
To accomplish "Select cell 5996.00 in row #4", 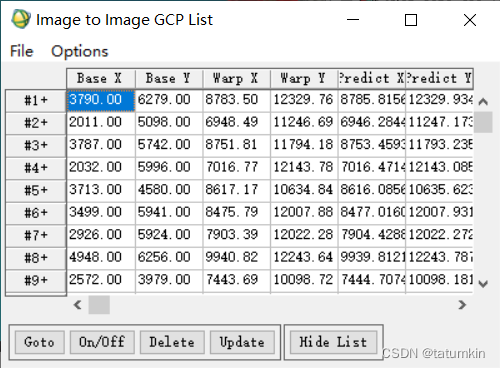I will (x=169, y=168).
